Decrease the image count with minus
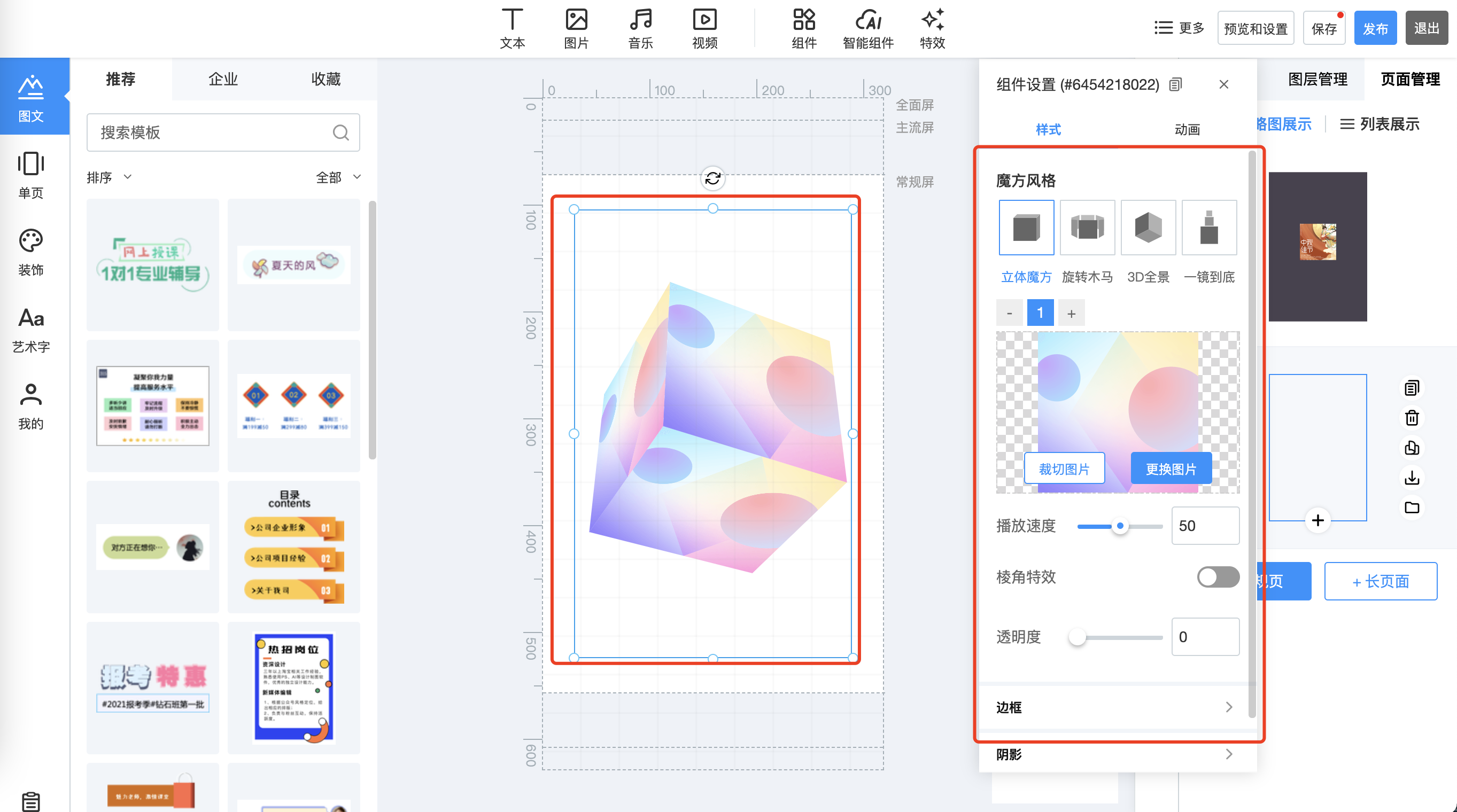1457x812 pixels. pos(1010,313)
